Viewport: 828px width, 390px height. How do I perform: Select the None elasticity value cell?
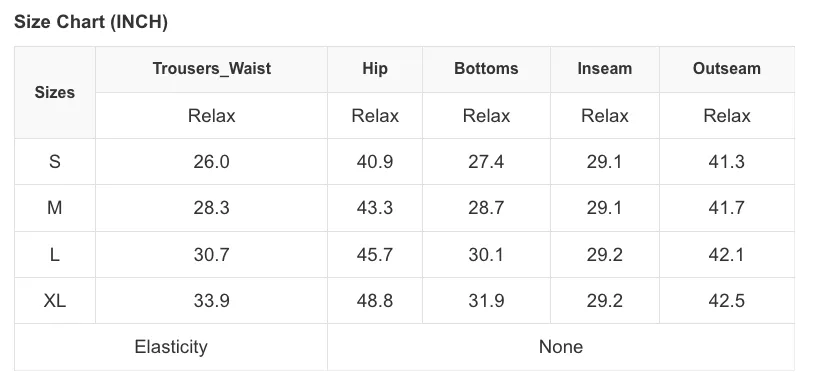click(561, 347)
